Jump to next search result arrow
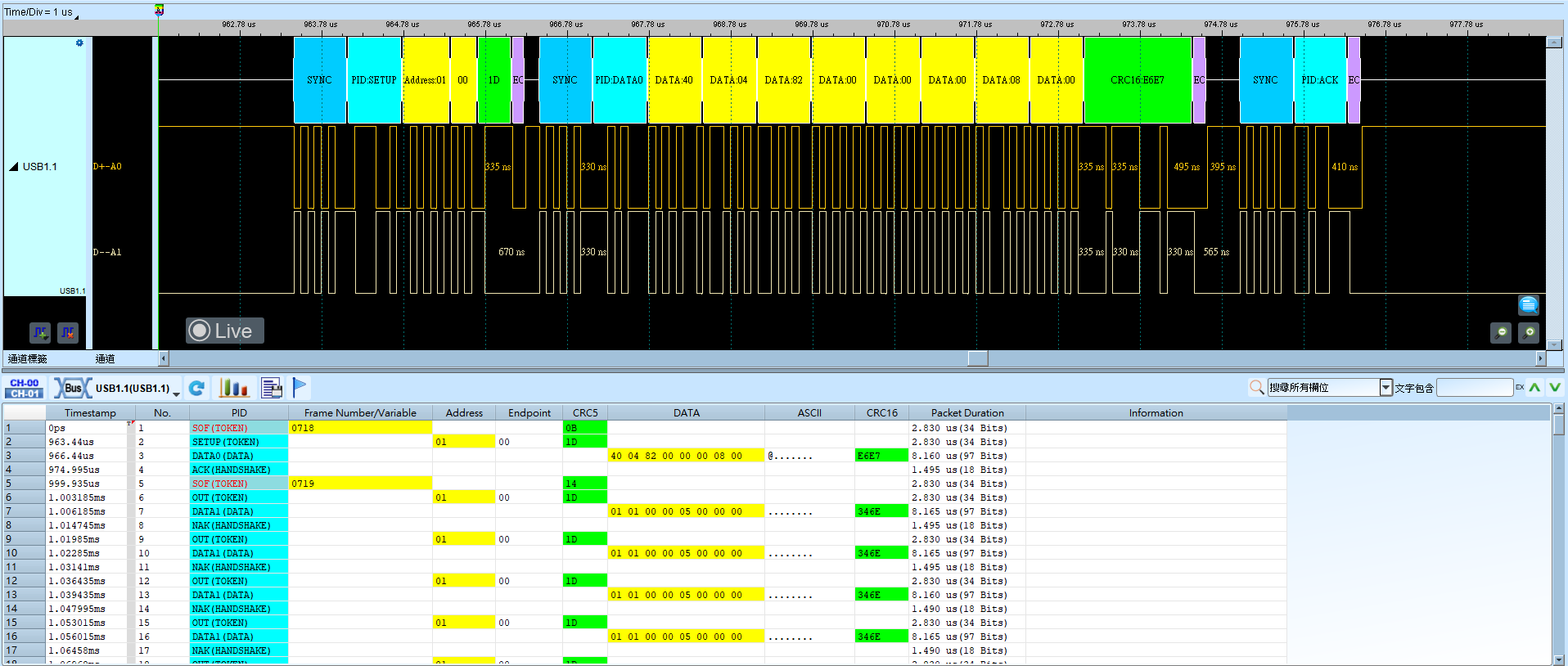 click(x=1555, y=387)
